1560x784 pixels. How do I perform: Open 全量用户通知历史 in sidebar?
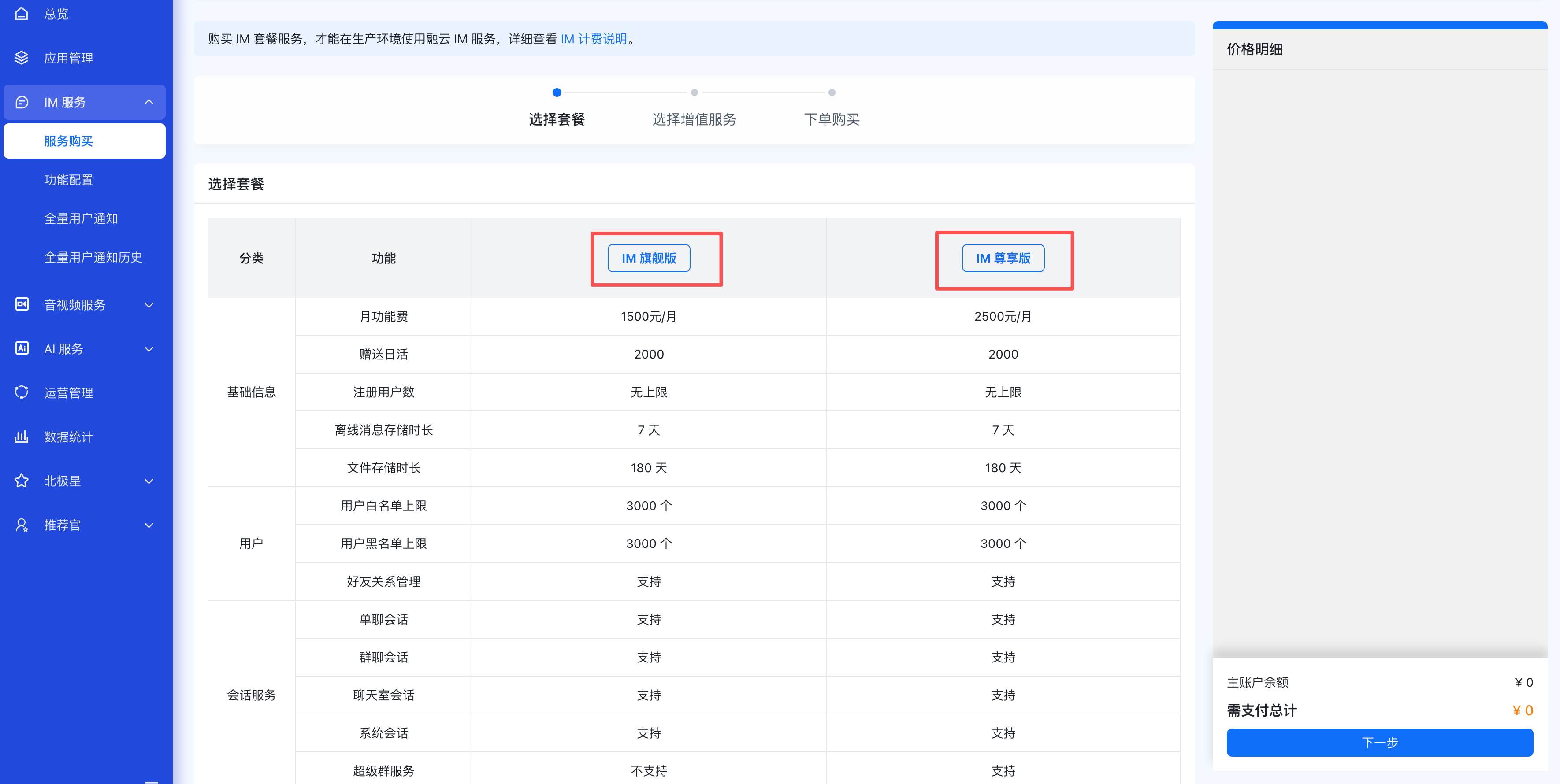pos(93,257)
